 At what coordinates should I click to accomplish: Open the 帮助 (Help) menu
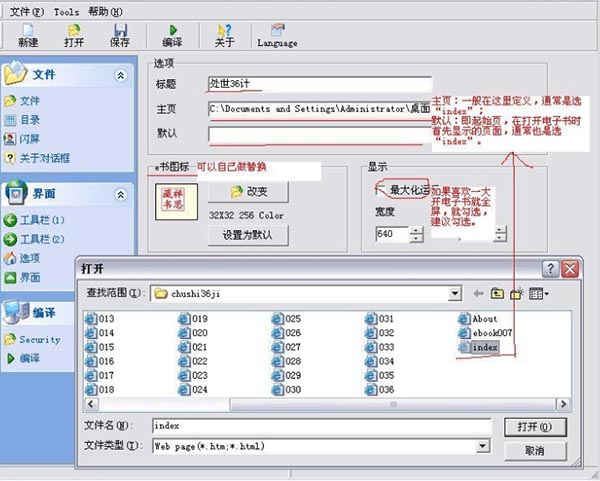(102, 11)
